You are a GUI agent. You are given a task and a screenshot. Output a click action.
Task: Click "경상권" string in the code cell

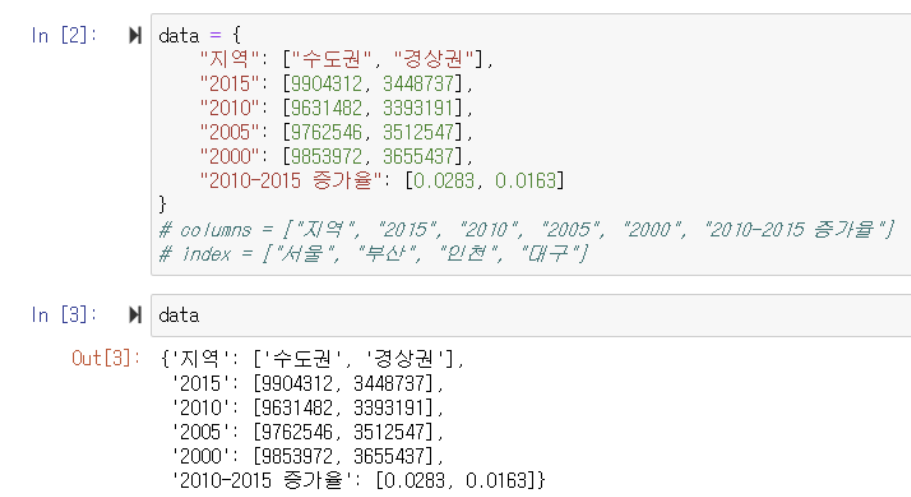click(433, 59)
